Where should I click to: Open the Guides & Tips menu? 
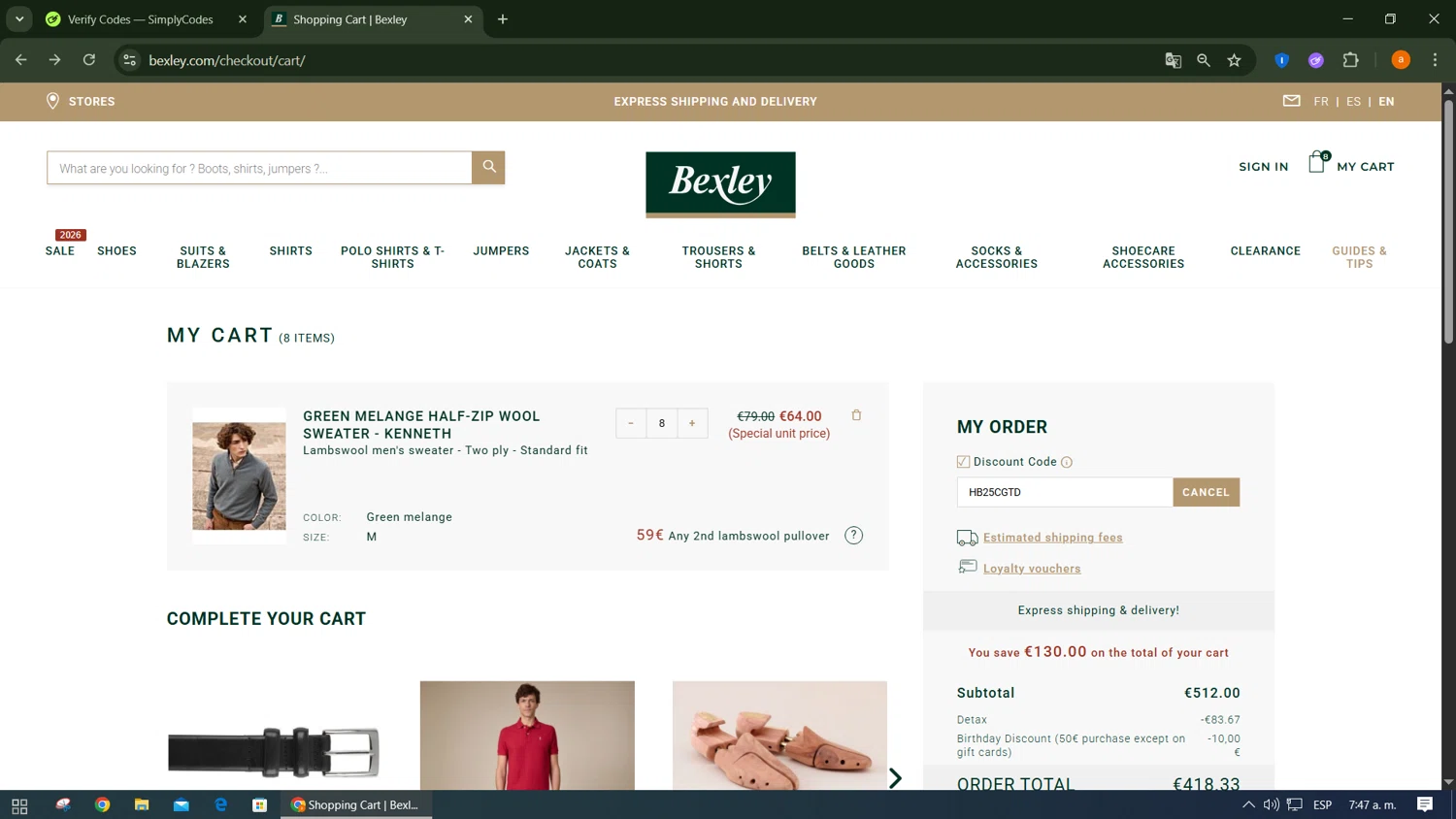(1359, 257)
